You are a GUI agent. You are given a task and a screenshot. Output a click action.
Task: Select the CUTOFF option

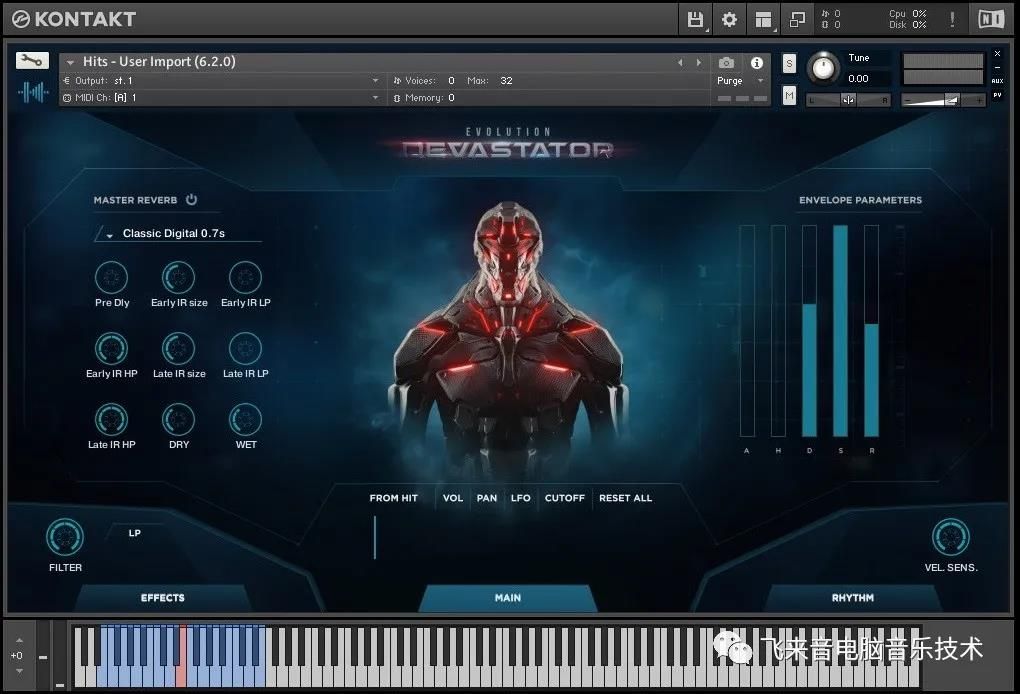pos(565,498)
